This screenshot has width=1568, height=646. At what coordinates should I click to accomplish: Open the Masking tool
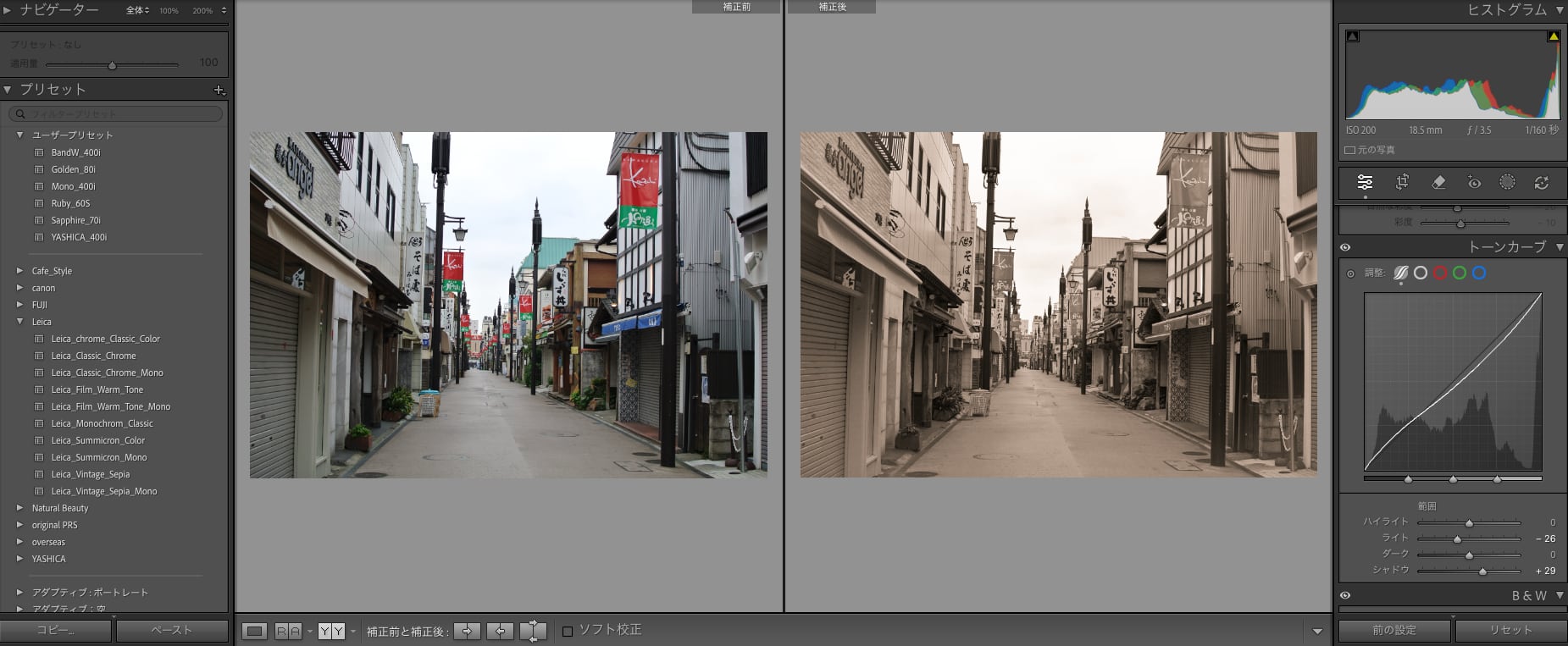[1507, 182]
